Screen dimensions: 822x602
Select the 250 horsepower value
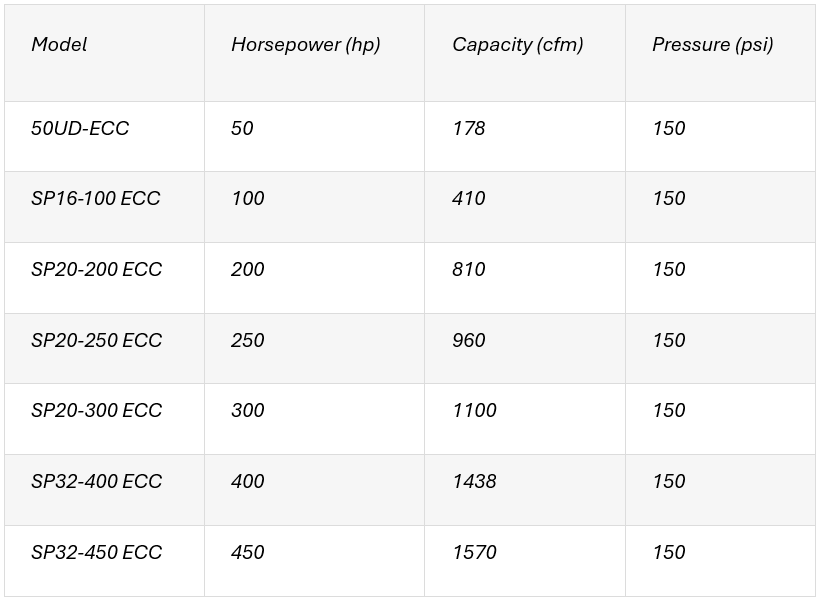(x=247, y=340)
